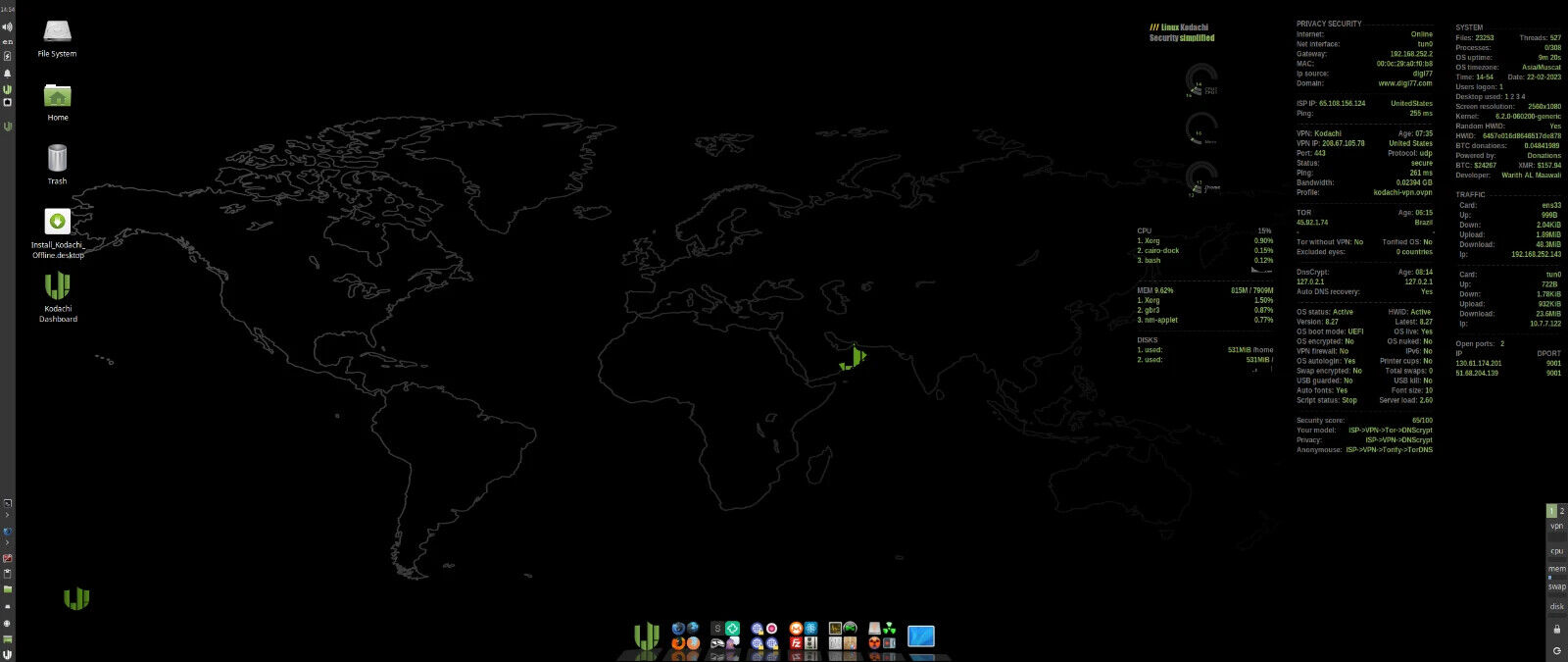1568x662 pixels.
Task: Click the tun0 IP '10.7.7.122'
Action: [1545, 323]
